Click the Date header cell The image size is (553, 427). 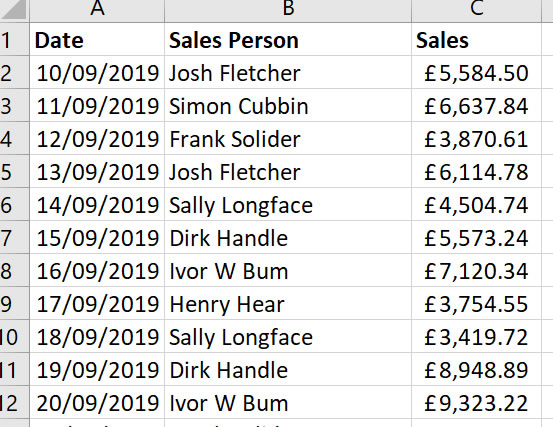(x=97, y=39)
